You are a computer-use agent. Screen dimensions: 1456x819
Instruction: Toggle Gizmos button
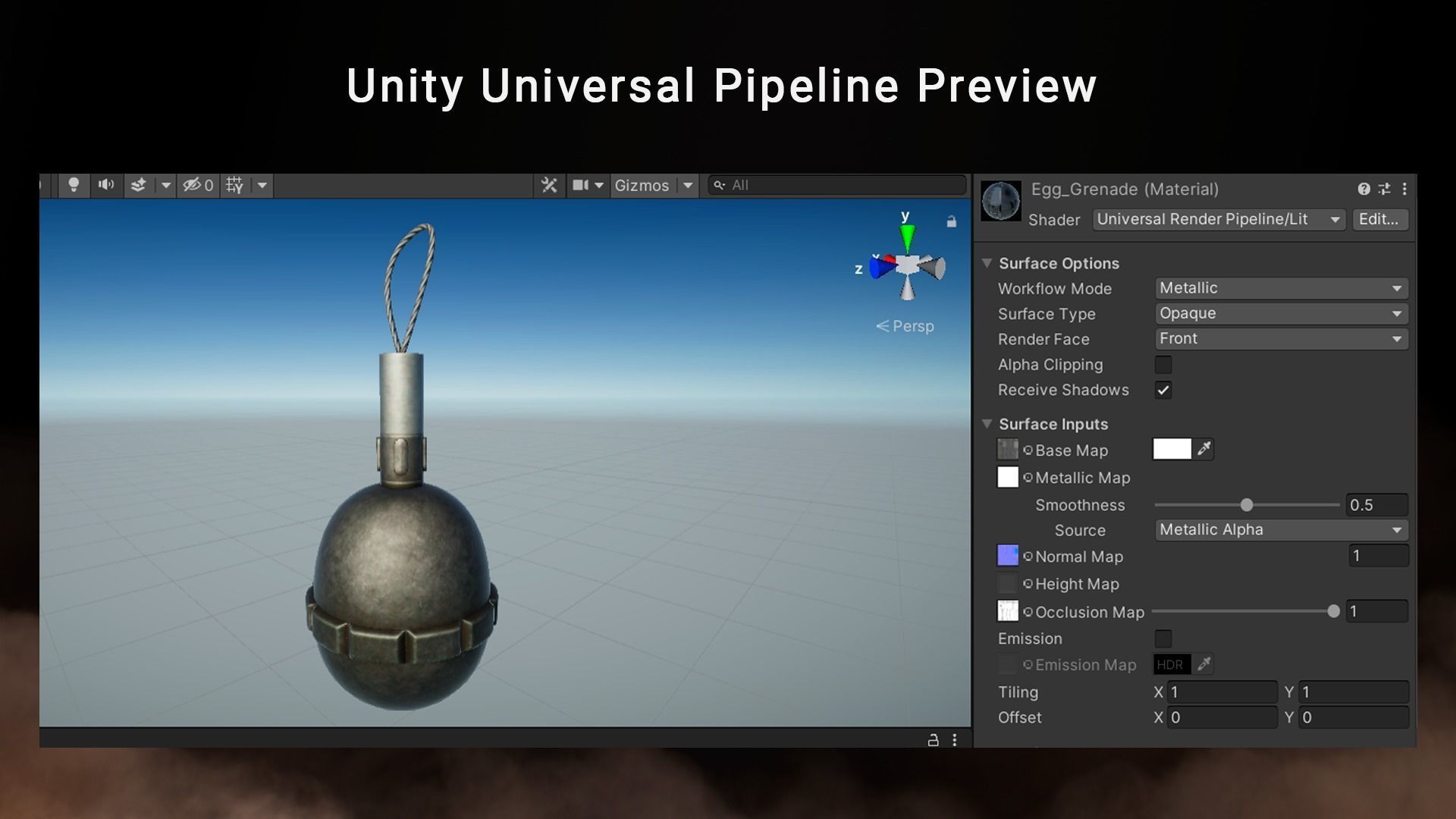642,185
